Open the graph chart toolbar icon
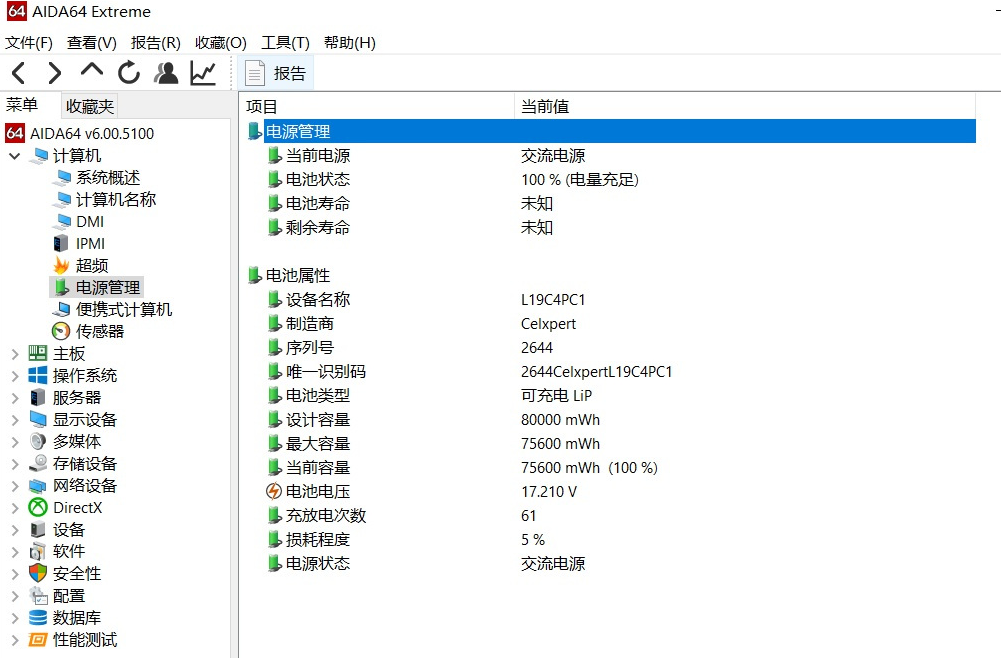The image size is (1001, 658). tap(203, 73)
